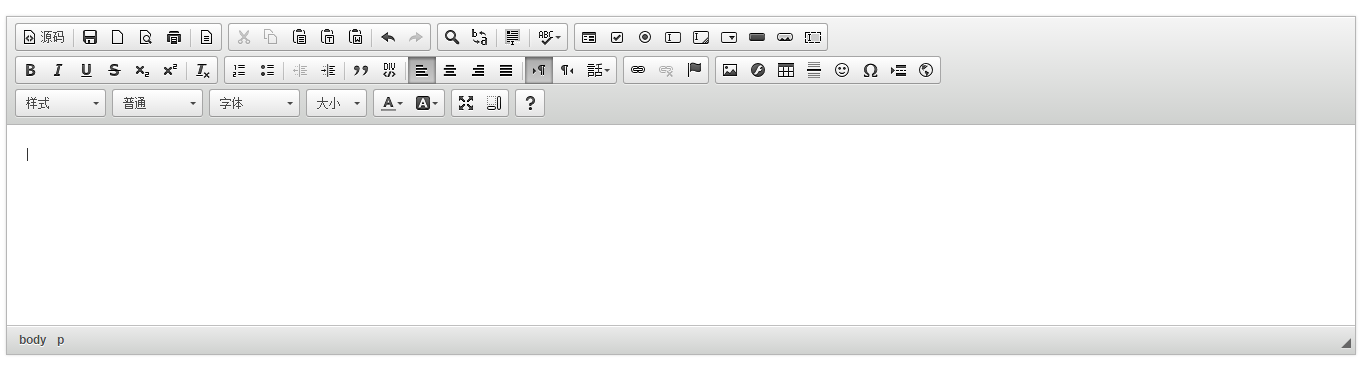Insert an image
Image resolution: width=1364 pixels, height=372 pixels.
pyautogui.click(x=730, y=70)
